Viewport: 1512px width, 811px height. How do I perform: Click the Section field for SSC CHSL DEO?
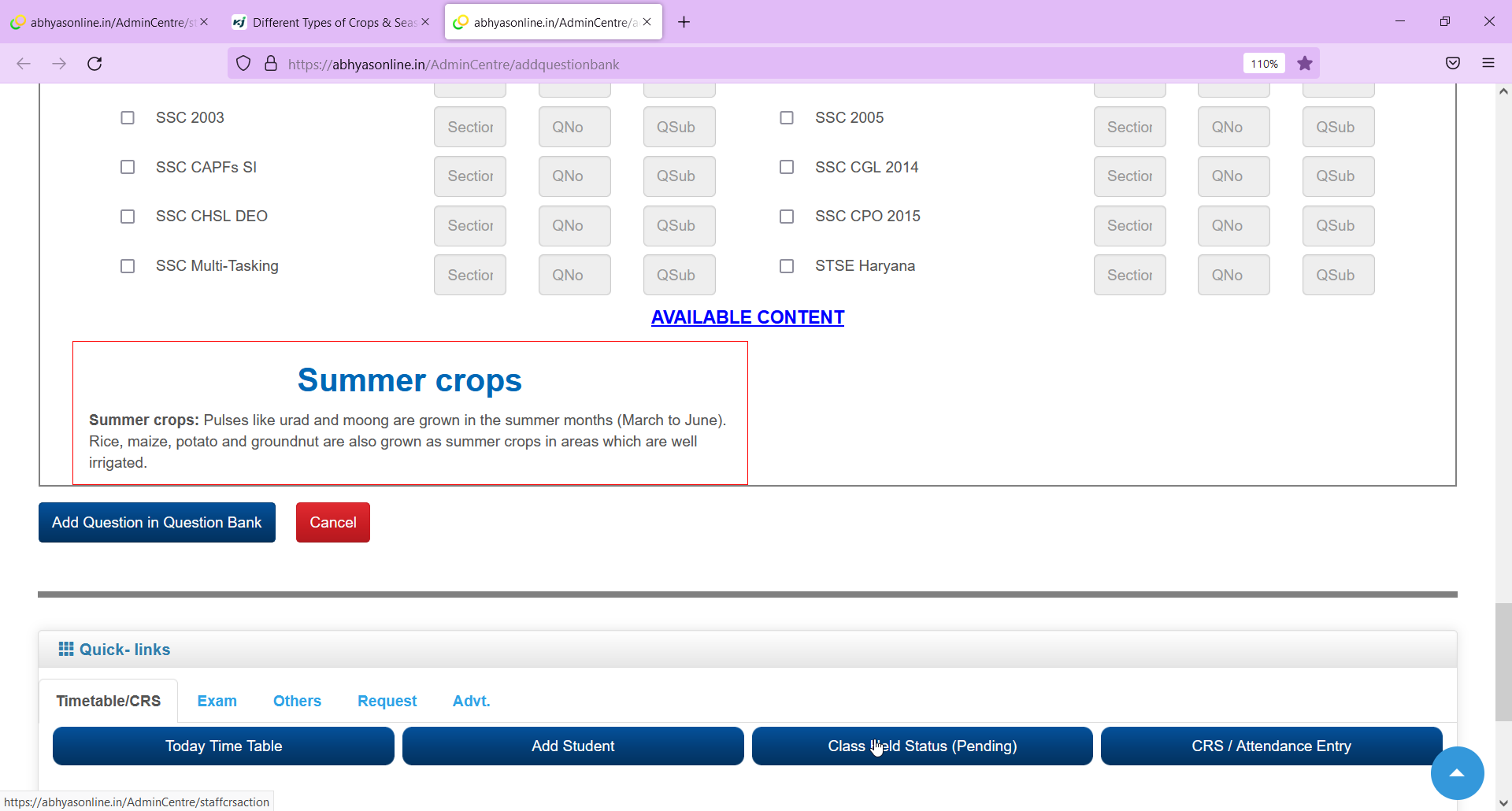pyautogui.click(x=470, y=226)
